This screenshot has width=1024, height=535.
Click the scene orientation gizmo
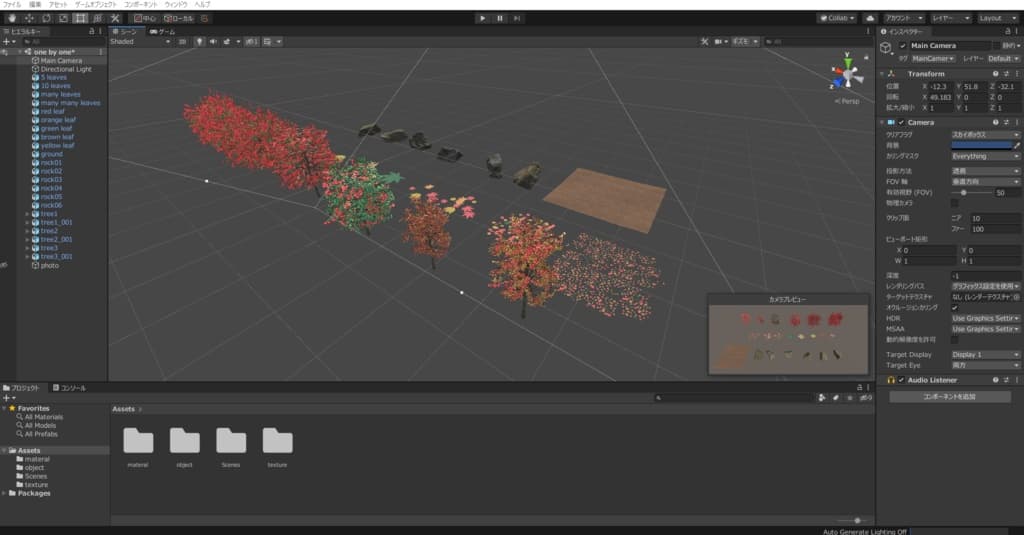(848, 75)
